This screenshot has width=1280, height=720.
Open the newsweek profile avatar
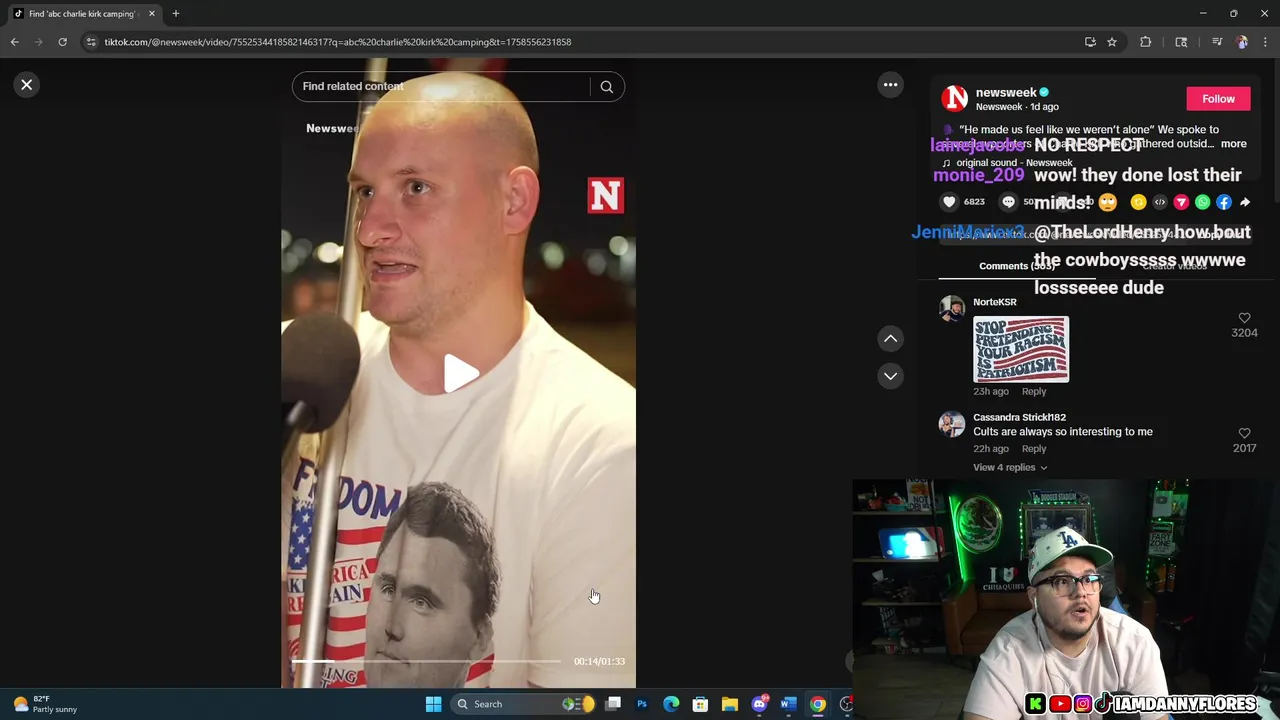pos(955,98)
